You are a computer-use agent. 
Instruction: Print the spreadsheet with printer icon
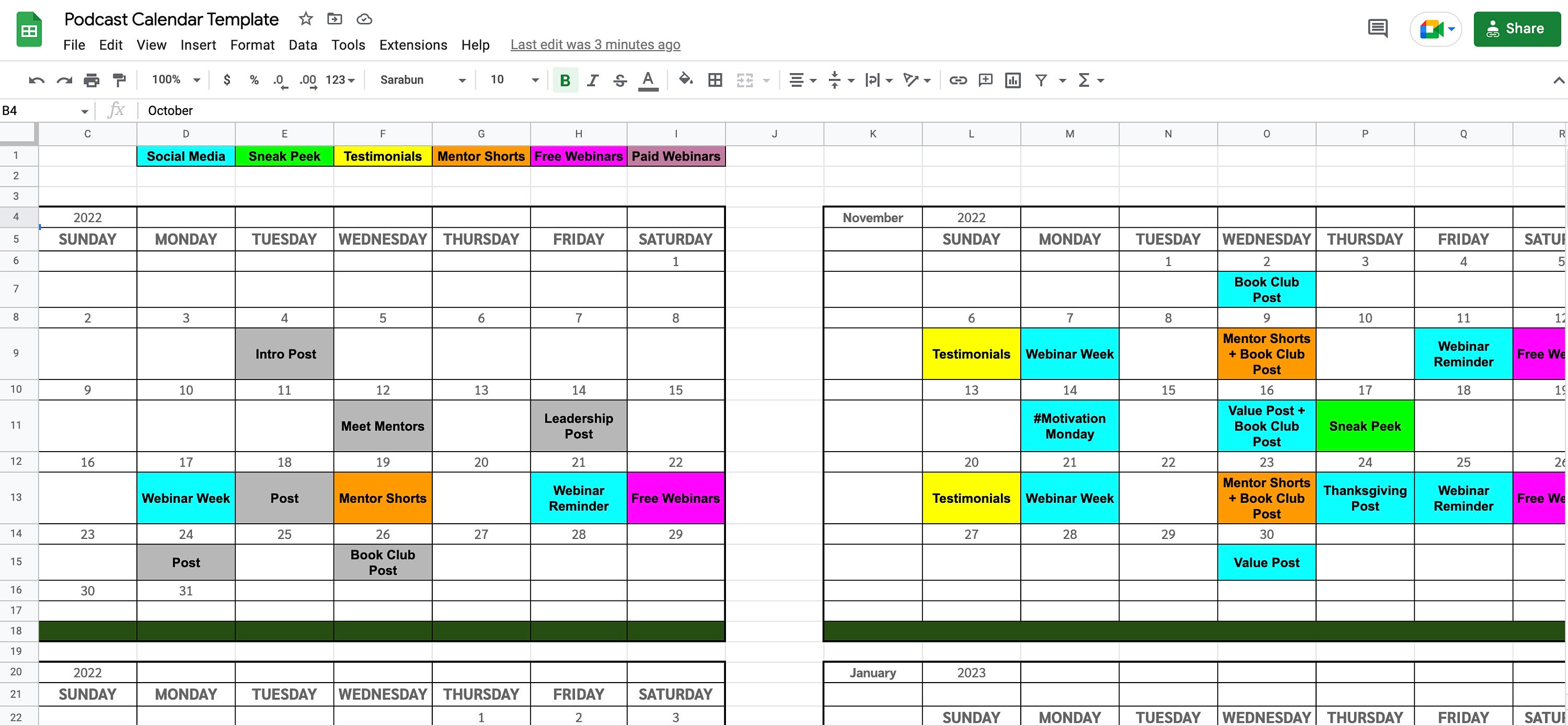(x=92, y=80)
